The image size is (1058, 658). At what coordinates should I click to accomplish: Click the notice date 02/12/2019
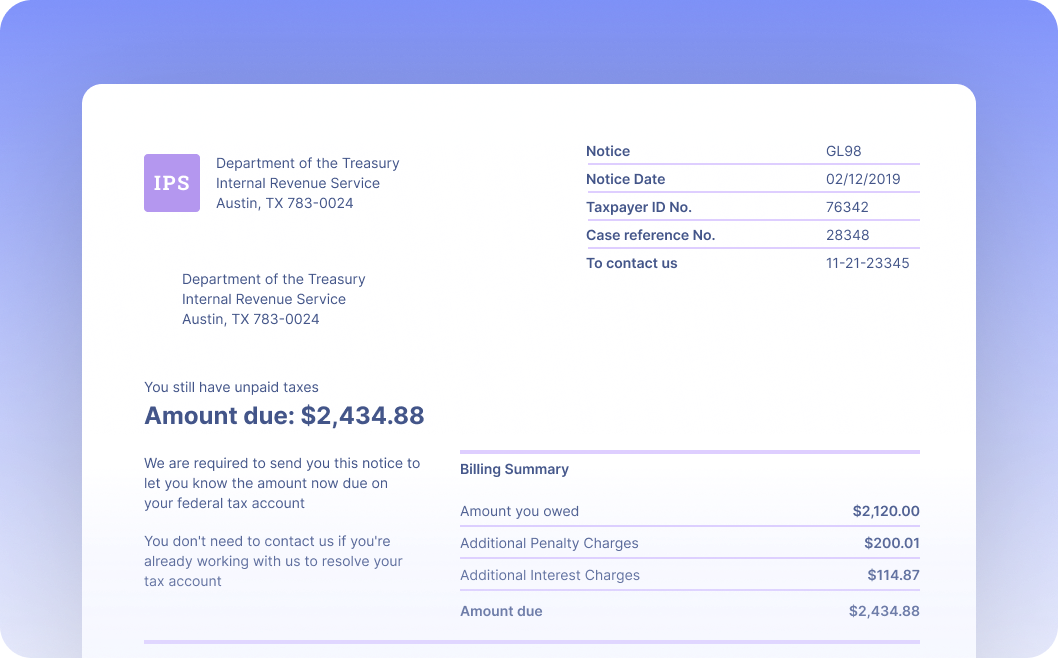point(862,179)
